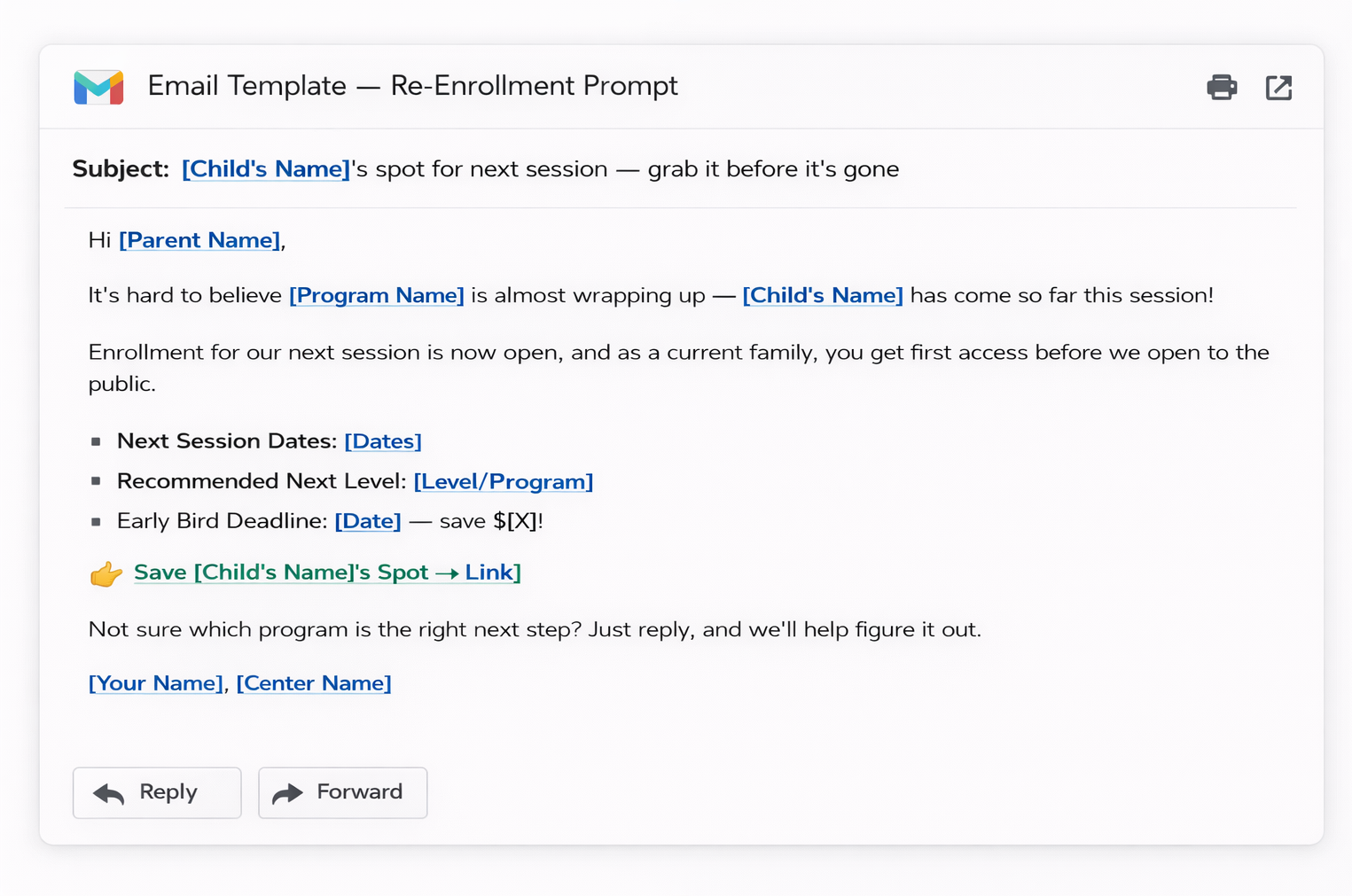Click the Forward button
This screenshot has width=1352, height=896.
pyautogui.click(x=342, y=792)
